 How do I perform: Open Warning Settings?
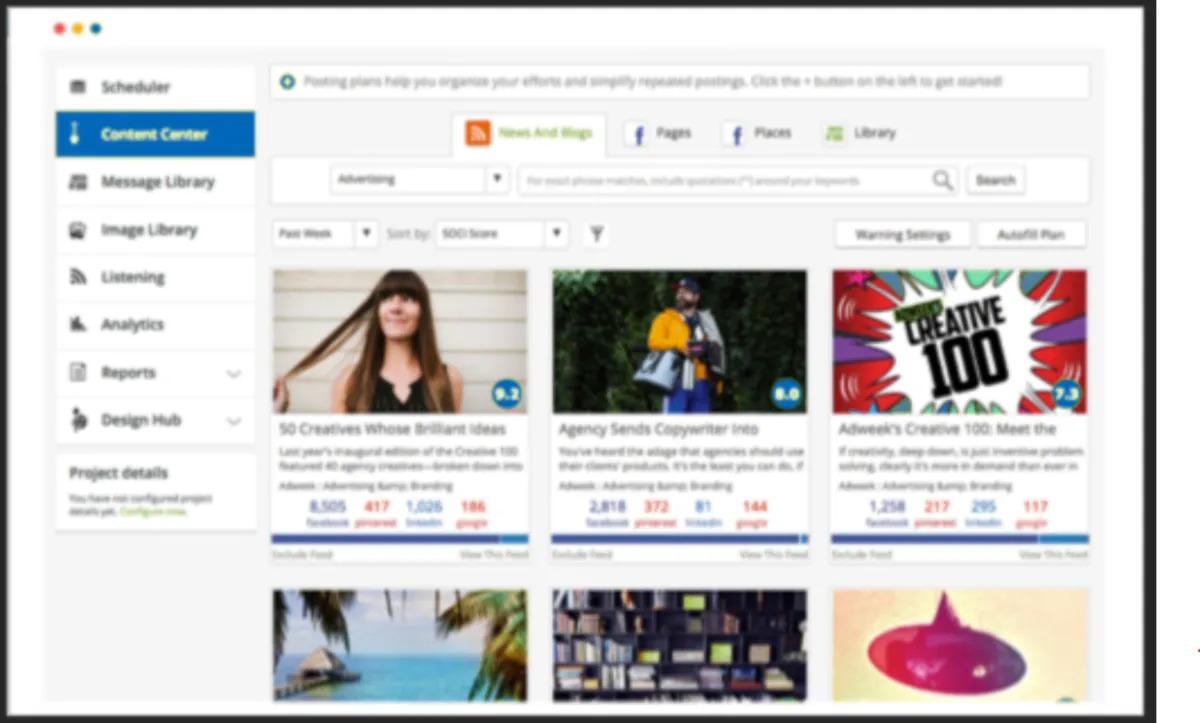tap(902, 235)
